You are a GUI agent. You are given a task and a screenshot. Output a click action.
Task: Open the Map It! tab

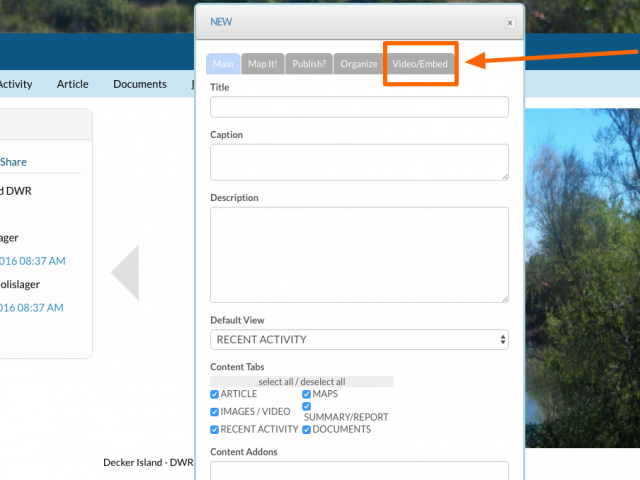tap(262, 64)
